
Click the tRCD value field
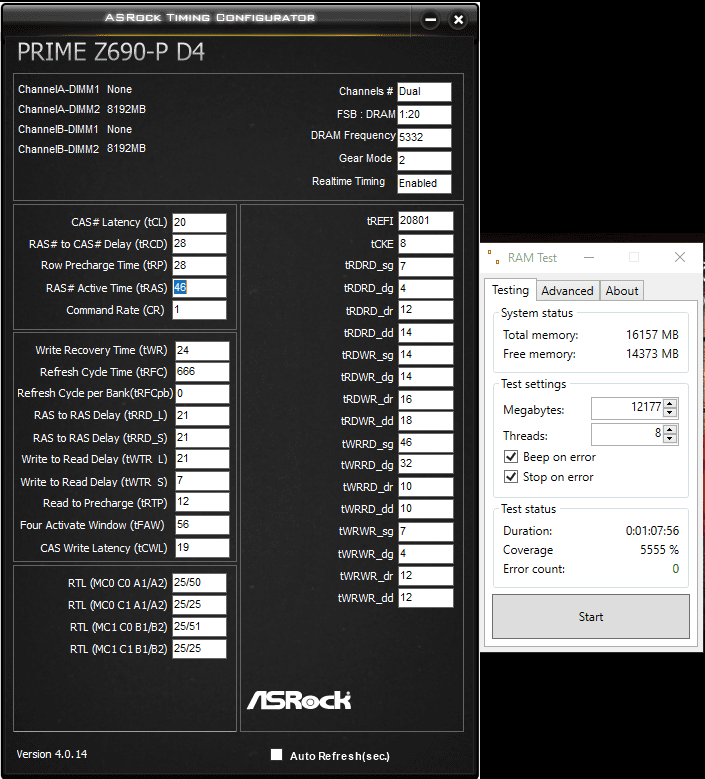(199, 244)
